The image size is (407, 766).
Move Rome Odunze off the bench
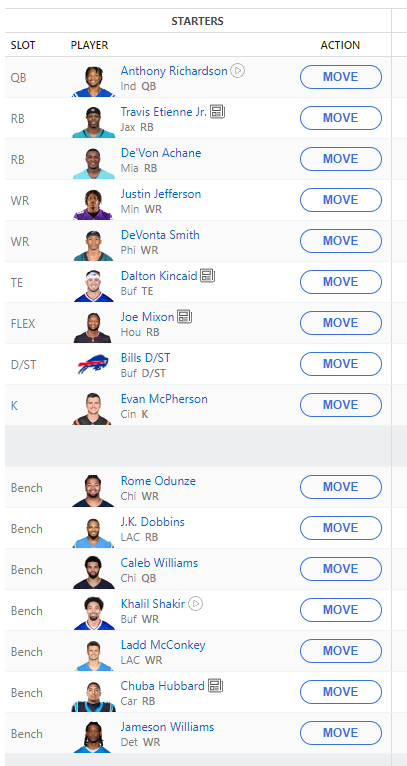click(x=341, y=487)
